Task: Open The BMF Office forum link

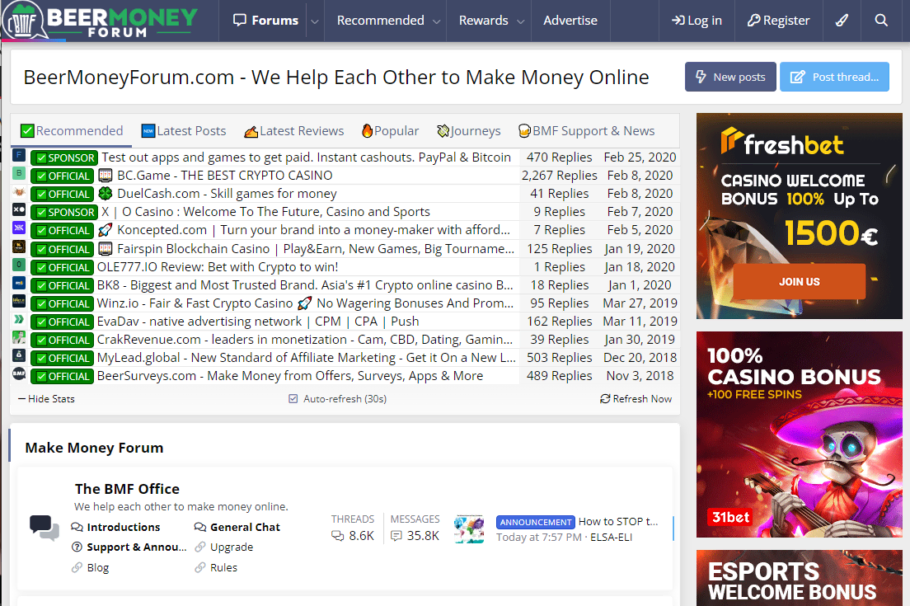Action: click(x=127, y=489)
